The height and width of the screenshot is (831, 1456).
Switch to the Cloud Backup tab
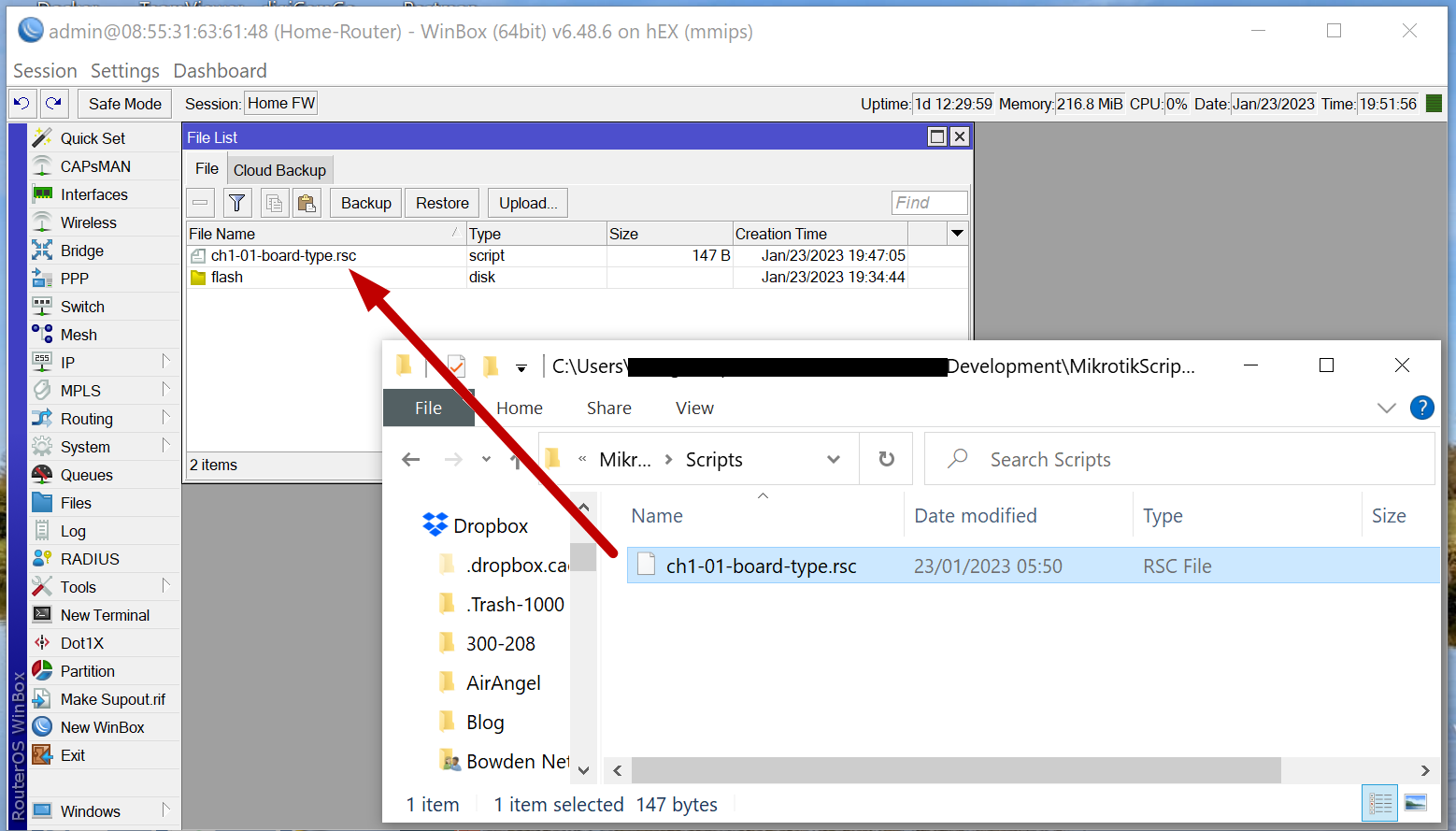pyautogui.click(x=279, y=170)
